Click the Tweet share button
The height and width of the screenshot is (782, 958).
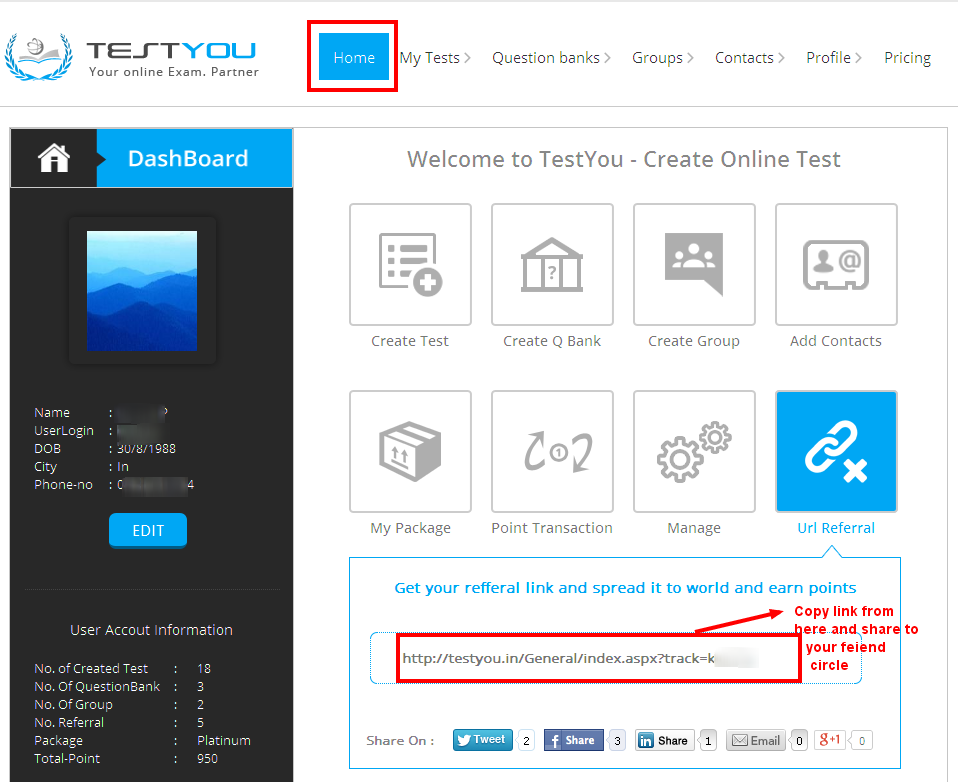coord(482,740)
